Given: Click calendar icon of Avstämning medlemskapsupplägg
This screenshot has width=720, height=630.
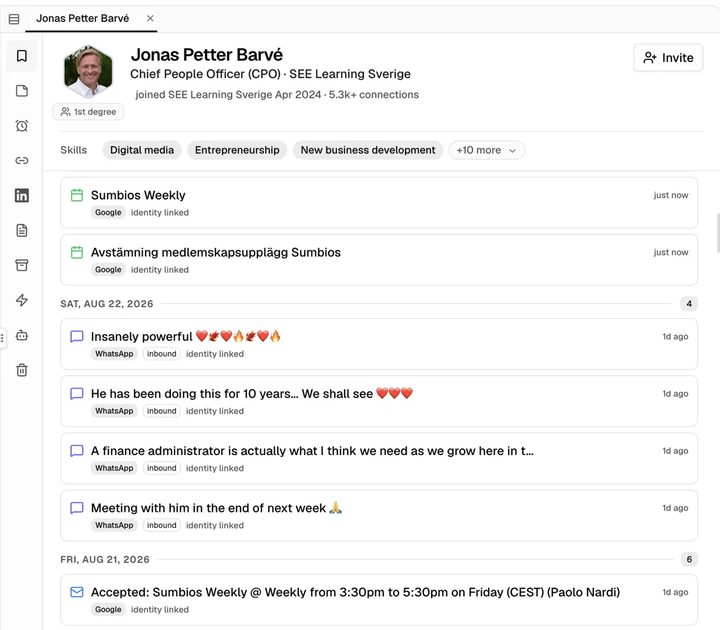Looking at the screenshot, I should 77,252.
